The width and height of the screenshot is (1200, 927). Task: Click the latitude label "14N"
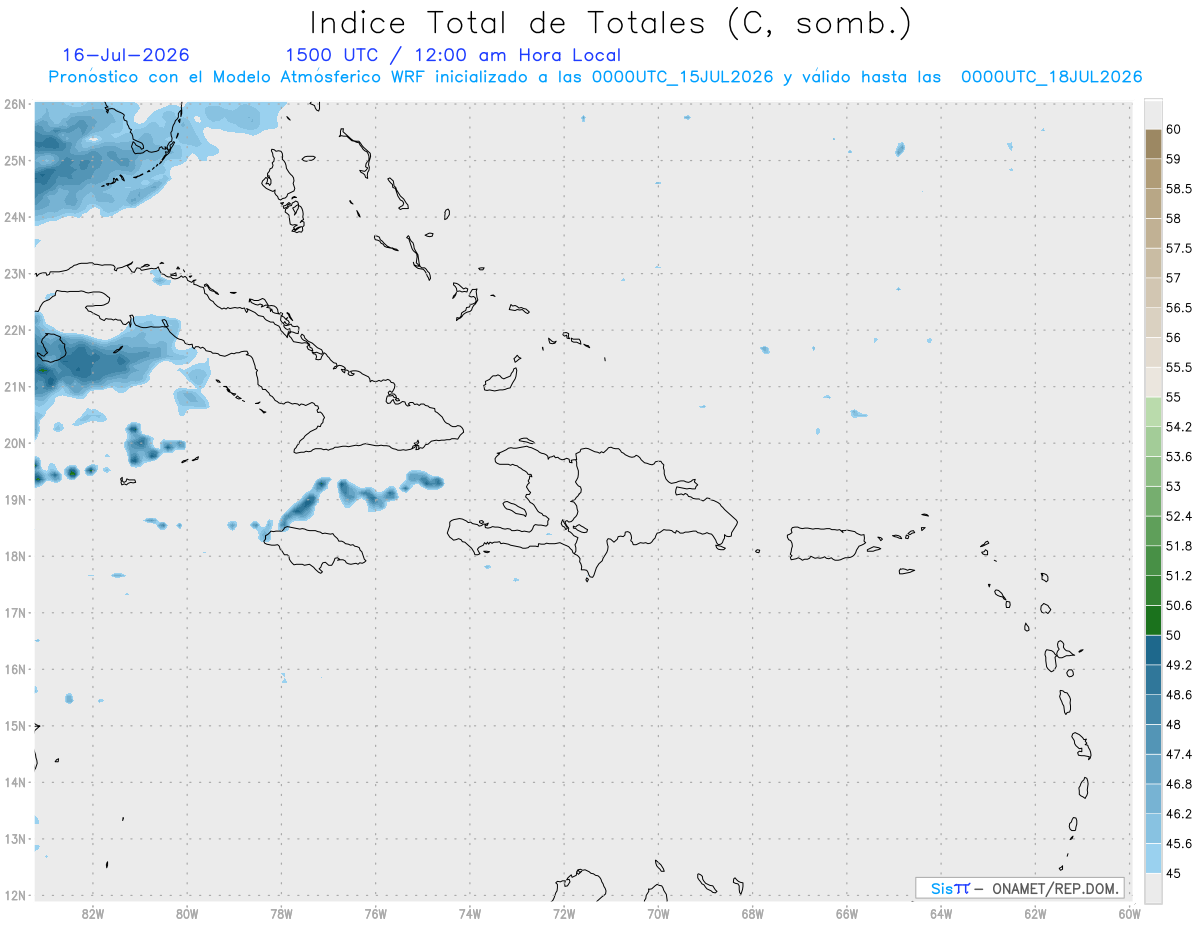click(14, 782)
